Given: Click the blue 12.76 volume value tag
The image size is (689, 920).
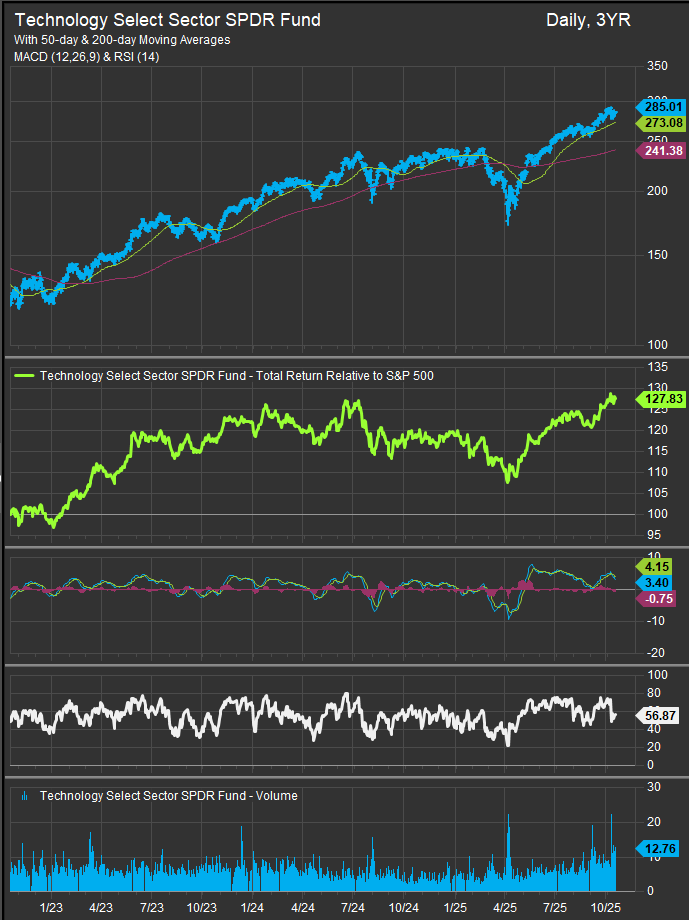Looking at the screenshot, I should 662,849.
